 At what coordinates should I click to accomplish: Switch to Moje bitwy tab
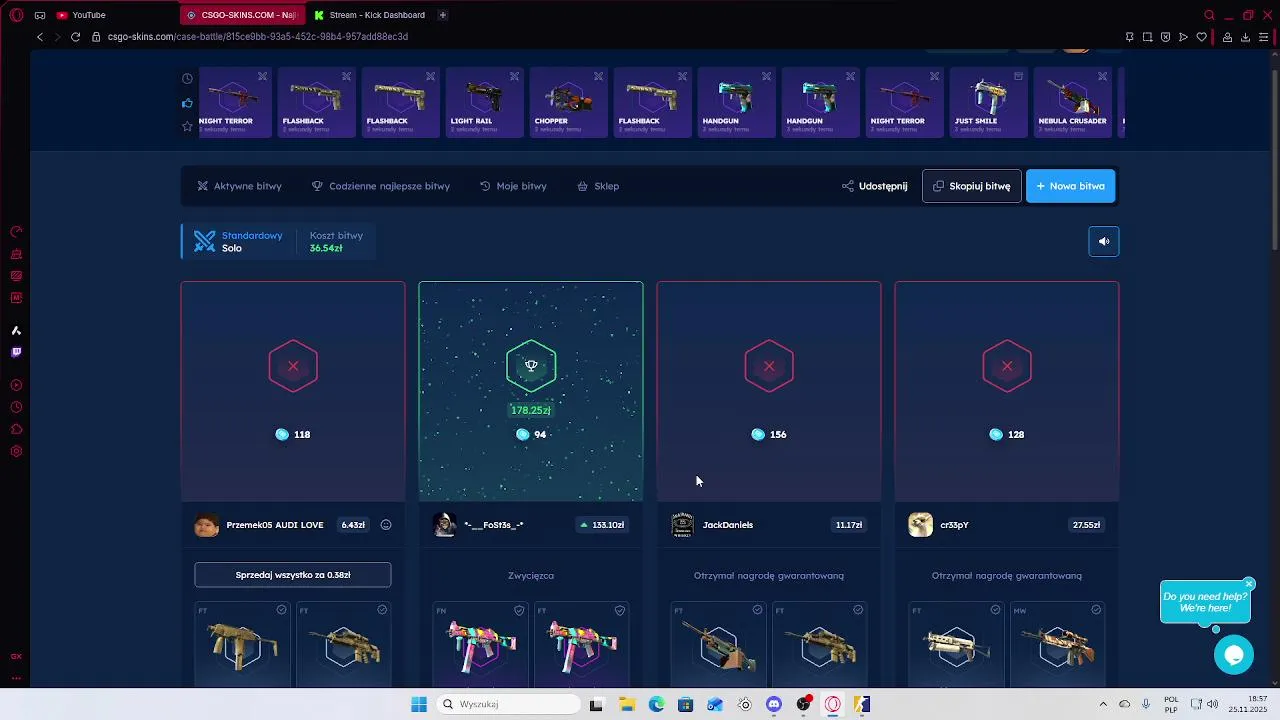[x=513, y=186]
